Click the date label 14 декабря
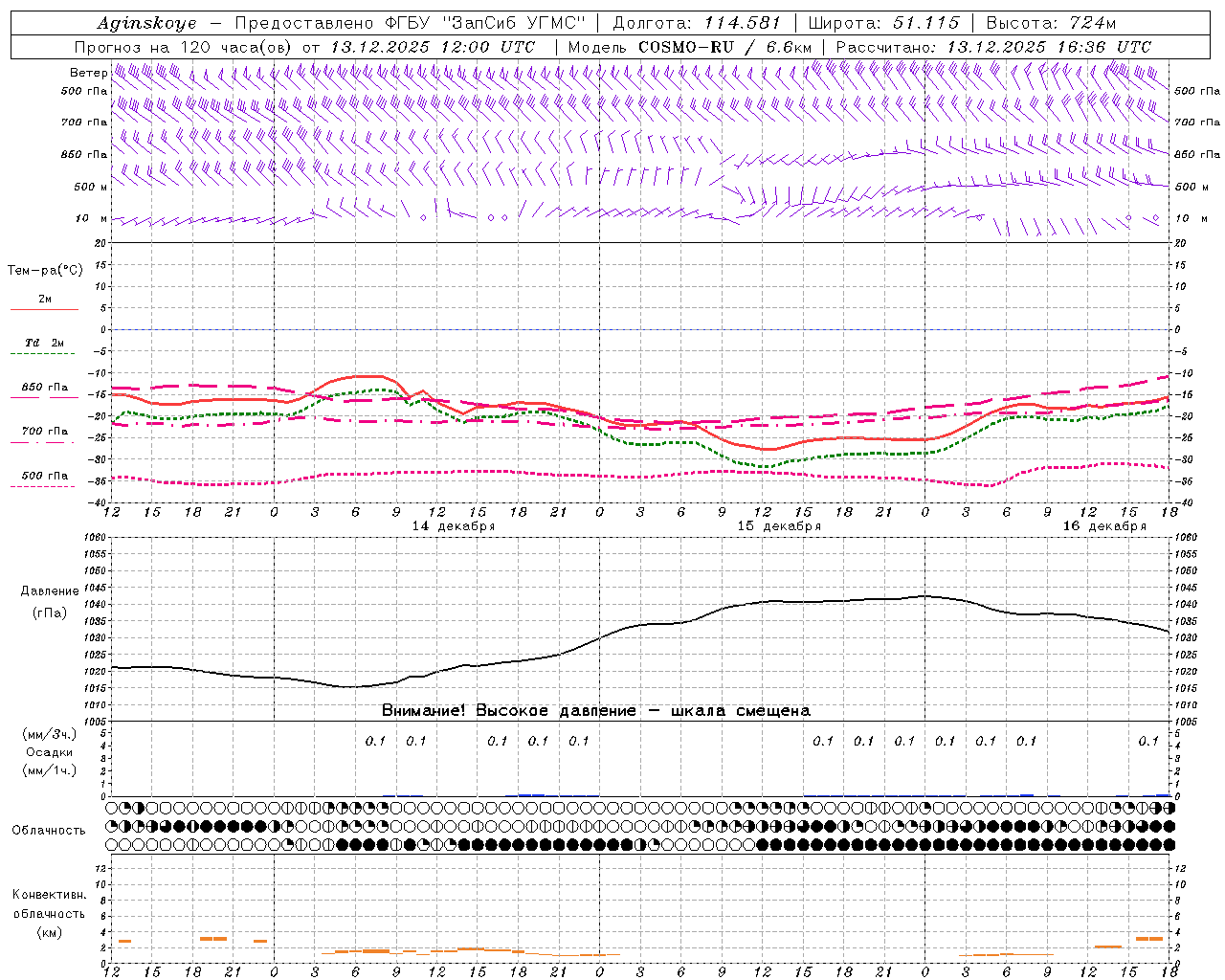The image size is (1225, 980). 454,526
